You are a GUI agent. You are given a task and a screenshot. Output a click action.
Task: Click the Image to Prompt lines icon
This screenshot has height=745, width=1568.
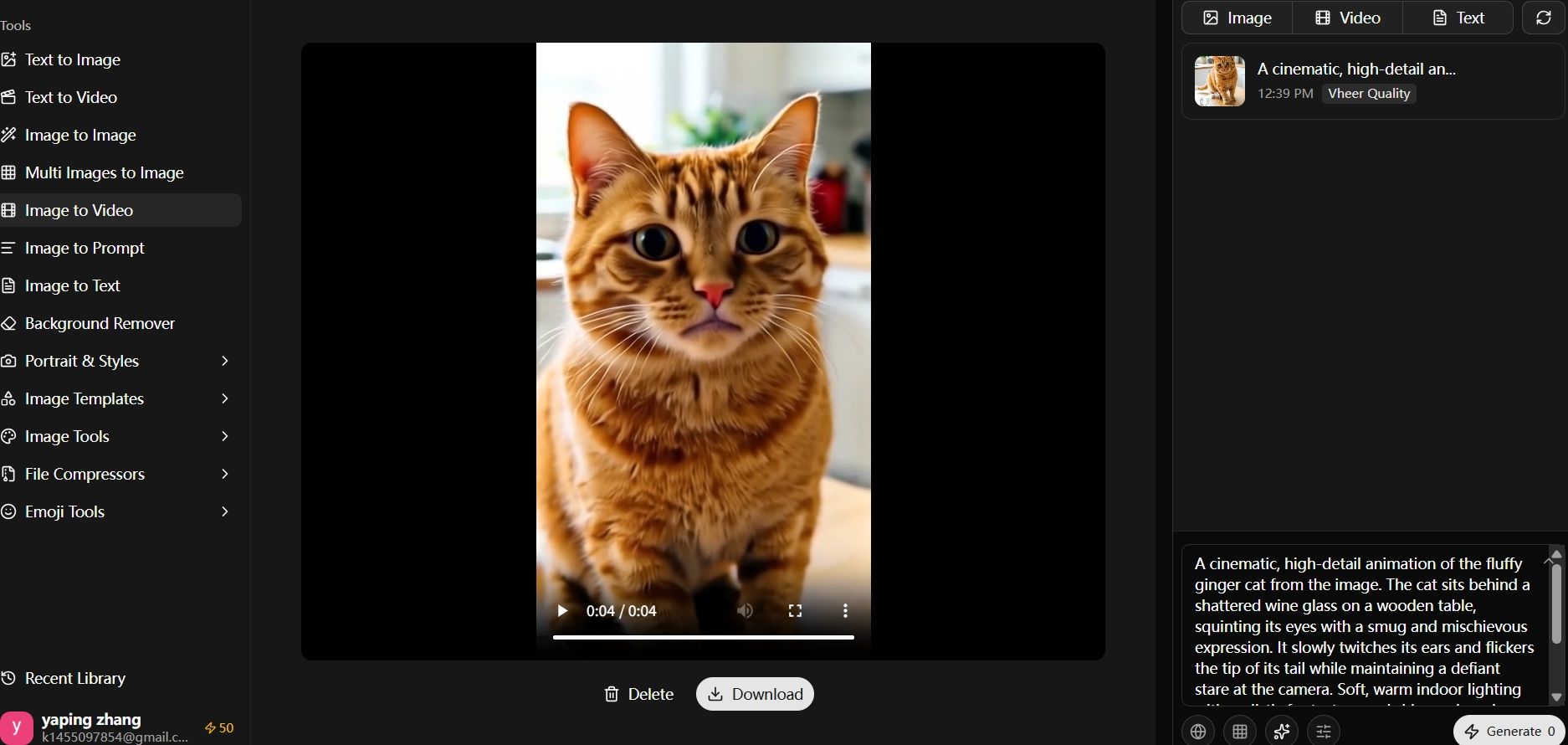[x=8, y=248]
